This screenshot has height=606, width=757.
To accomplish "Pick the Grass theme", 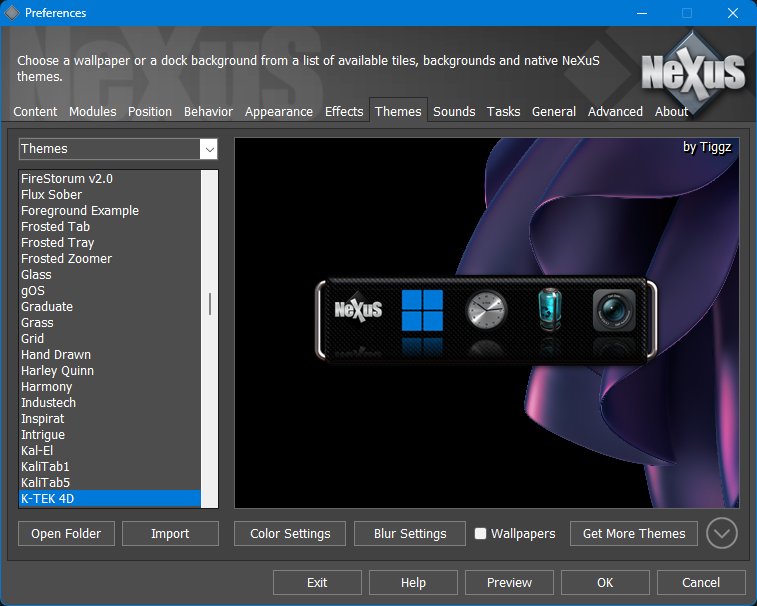I will tap(110, 323).
